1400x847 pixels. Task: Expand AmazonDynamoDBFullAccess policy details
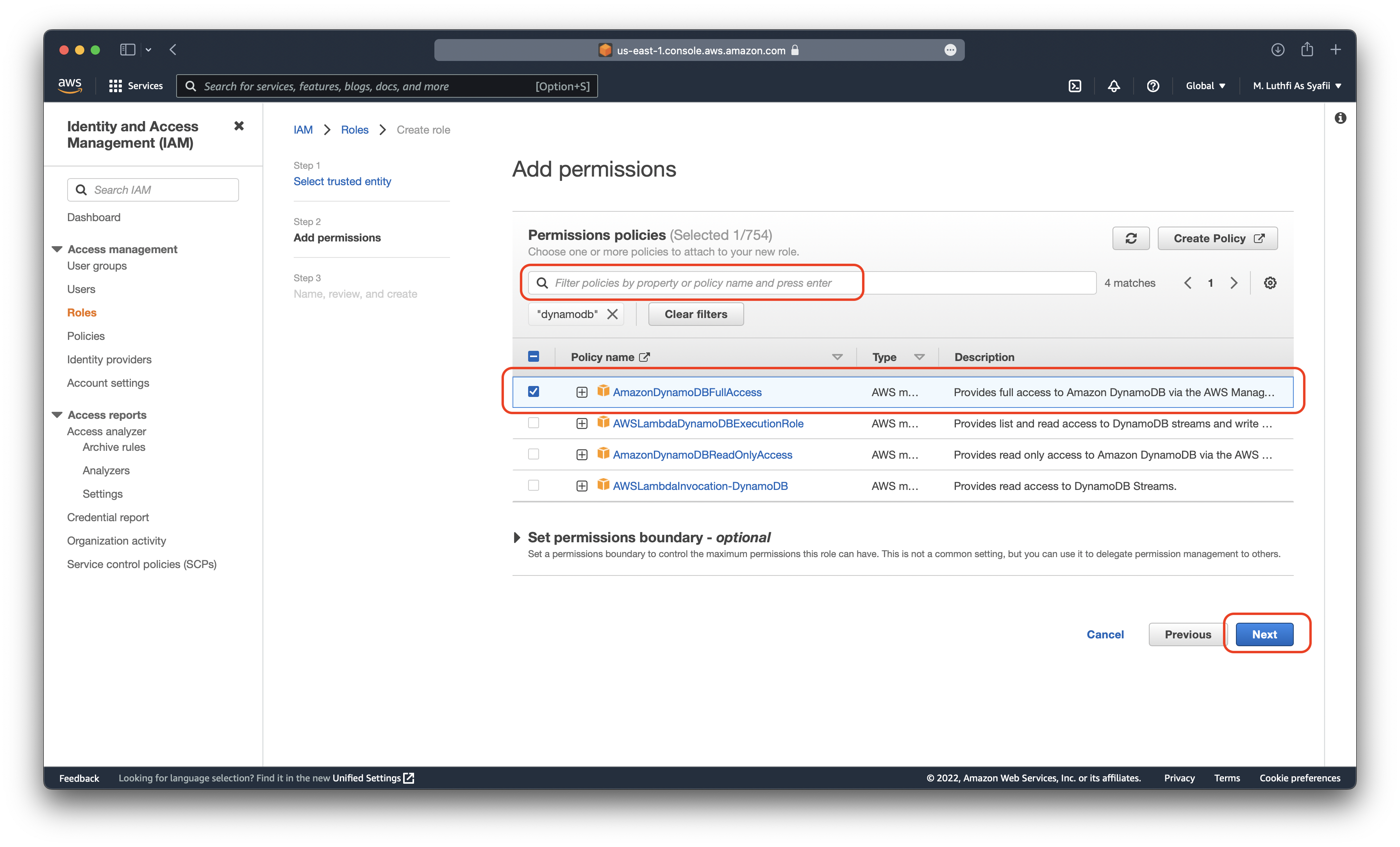tap(581, 392)
